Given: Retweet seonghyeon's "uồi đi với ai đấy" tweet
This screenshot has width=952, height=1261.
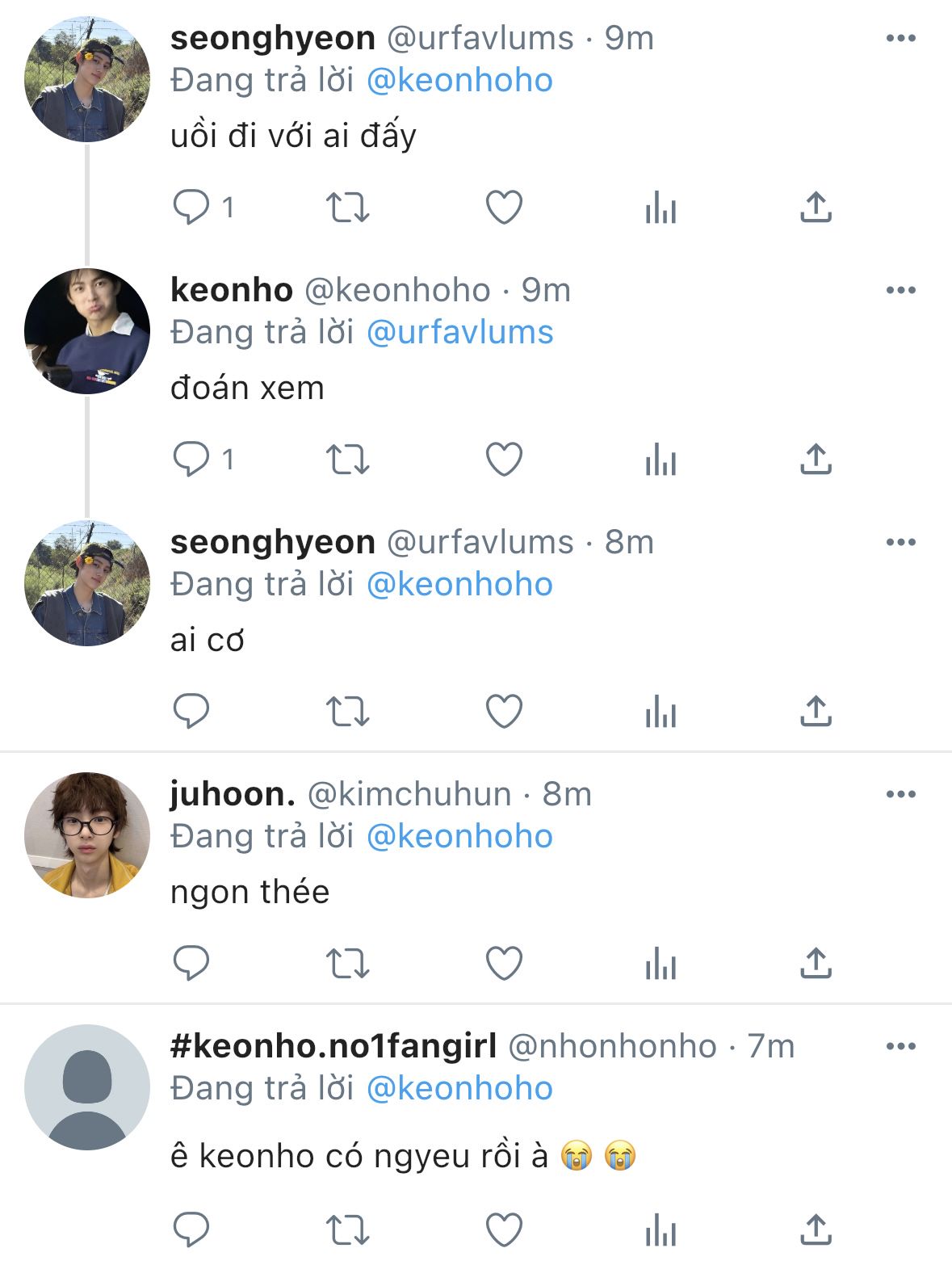Looking at the screenshot, I should pyautogui.click(x=347, y=208).
